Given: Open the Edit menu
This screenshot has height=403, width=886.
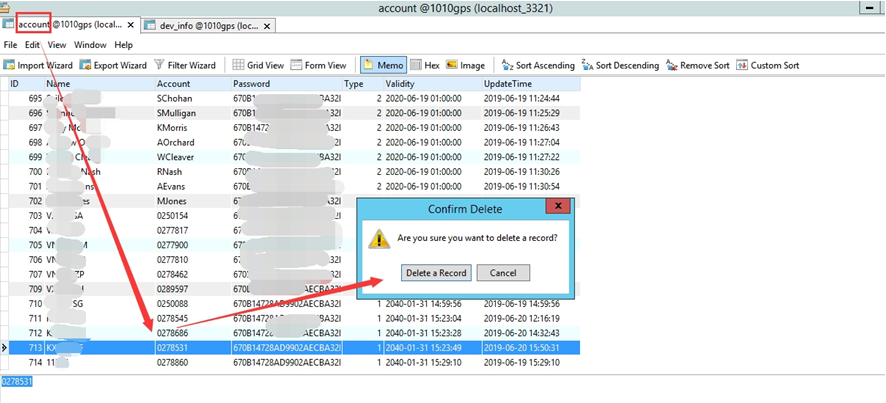Looking at the screenshot, I should click(33, 45).
